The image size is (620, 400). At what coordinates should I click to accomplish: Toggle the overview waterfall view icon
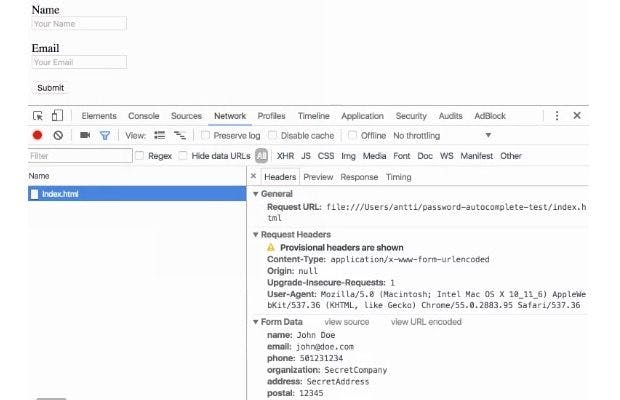click(180, 136)
